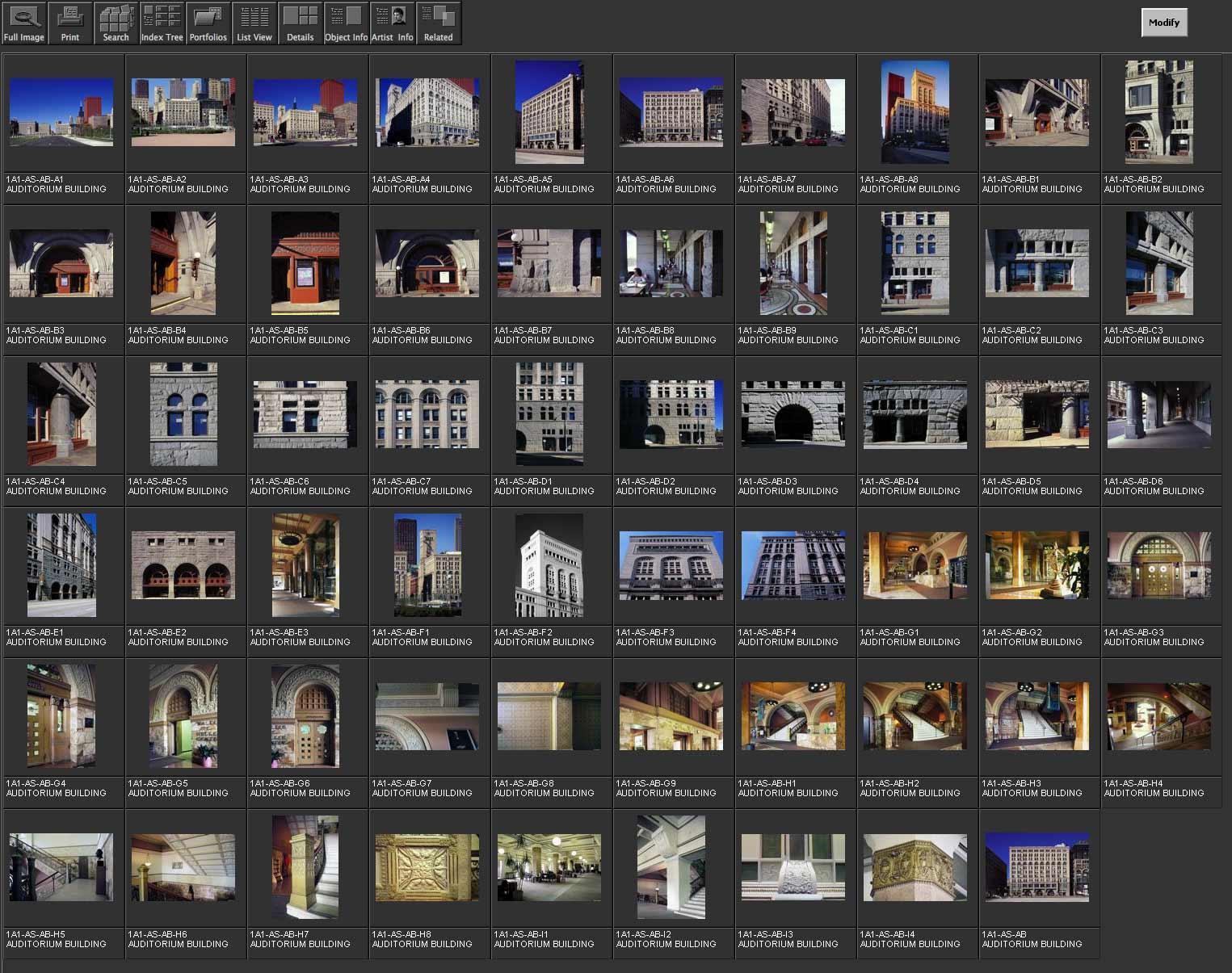Select thumbnail 1A1-AS-AB-A4

tap(427, 112)
